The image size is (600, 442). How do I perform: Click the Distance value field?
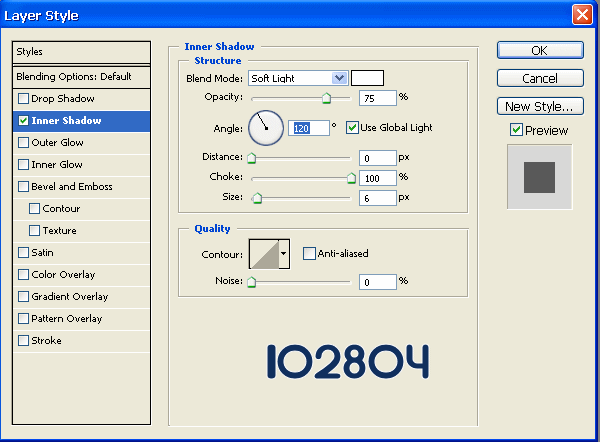point(378,158)
